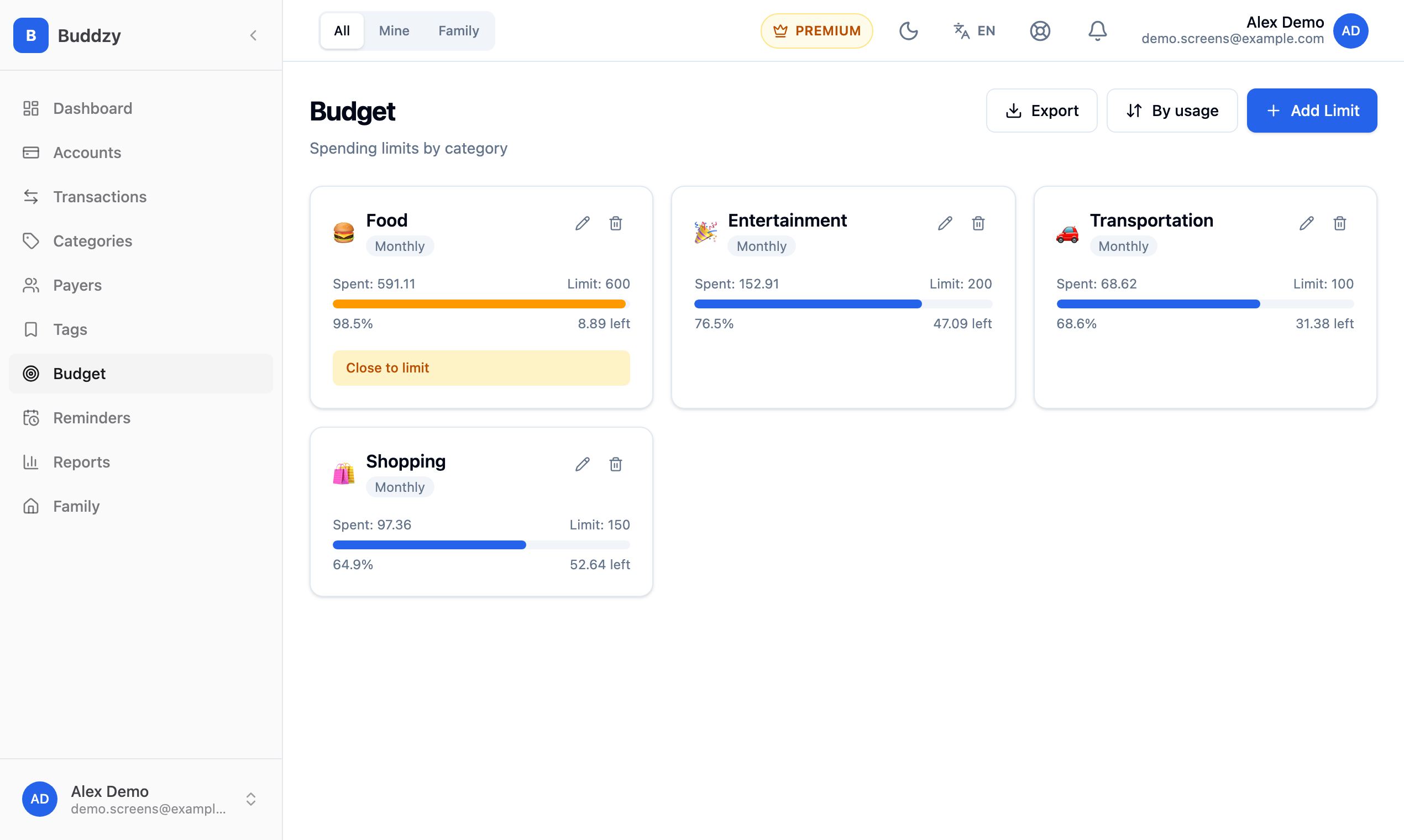Viewport: 1404px width, 840px height.
Task: Edit the Shopping budget limit
Action: coord(583,464)
